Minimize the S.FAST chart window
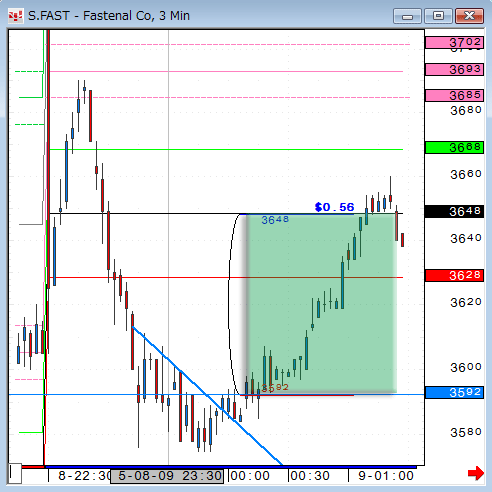The width and height of the screenshot is (492, 492). pyautogui.click(x=407, y=16)
